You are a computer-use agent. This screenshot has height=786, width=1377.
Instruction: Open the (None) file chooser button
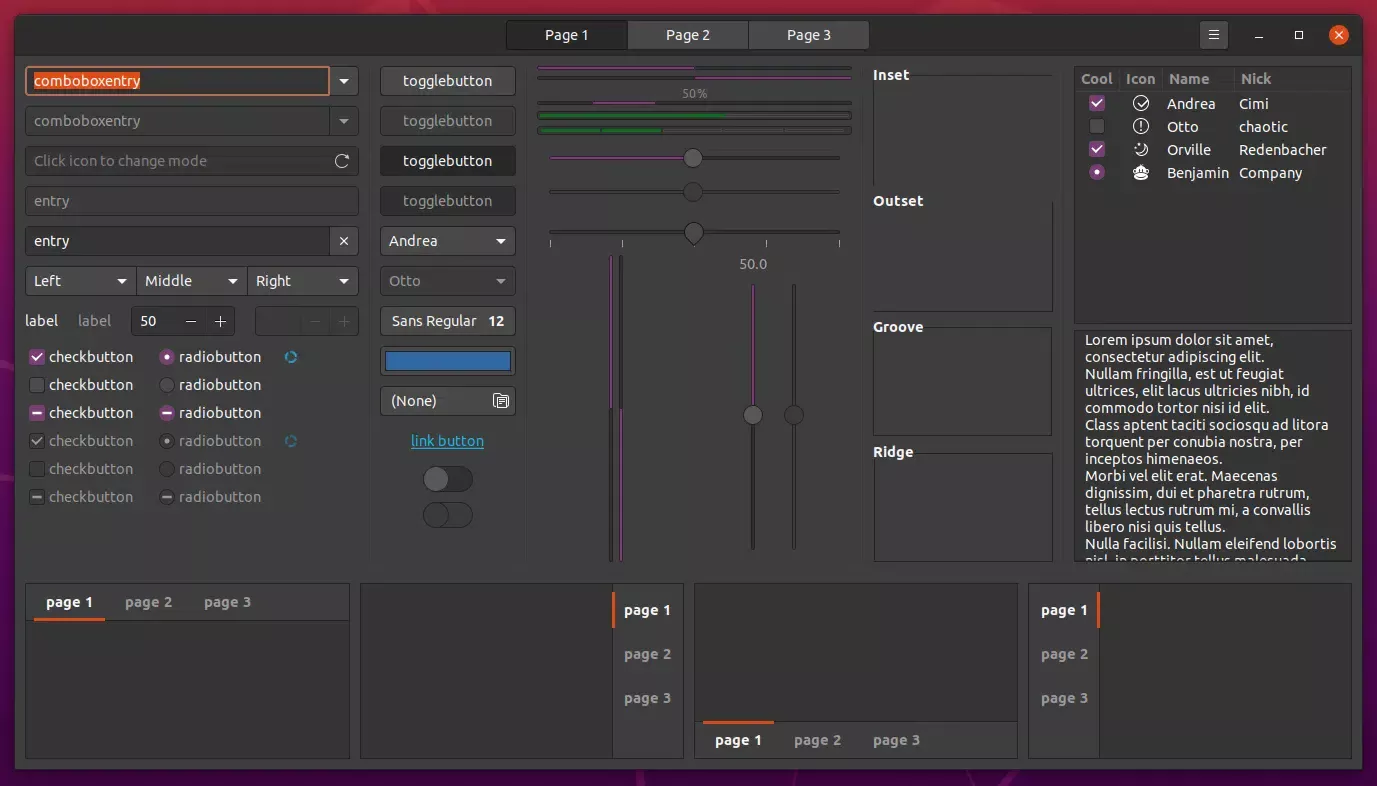448,401
